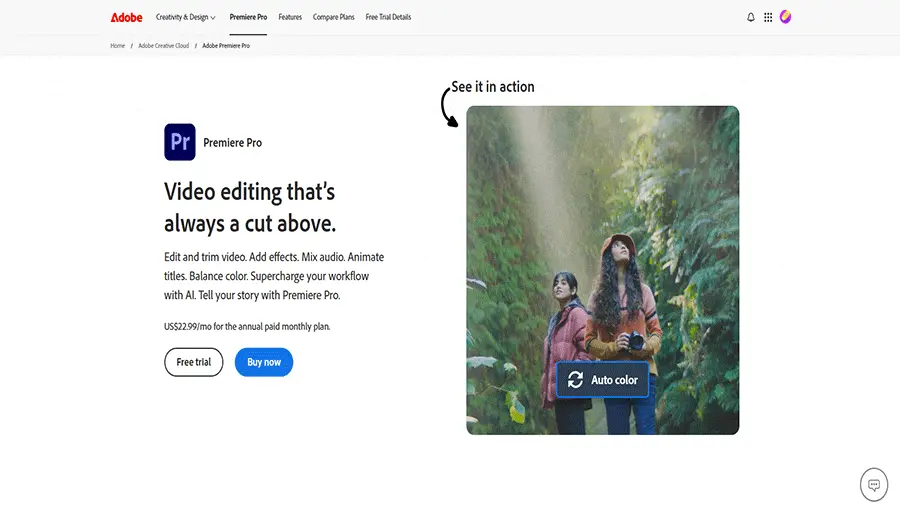
Task: Open Free Trial Details in navigation
Action: tap(388, 17)
